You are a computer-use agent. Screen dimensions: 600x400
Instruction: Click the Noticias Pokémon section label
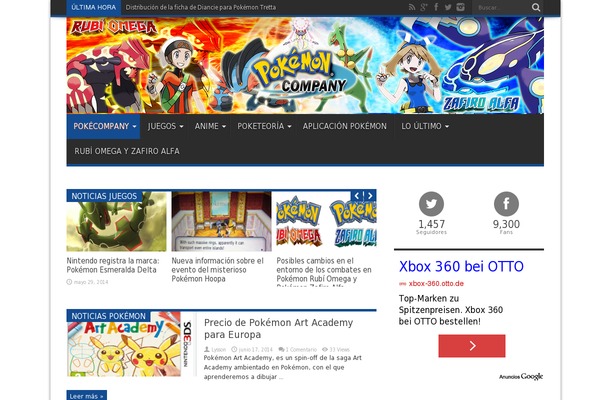click(108, 316)
